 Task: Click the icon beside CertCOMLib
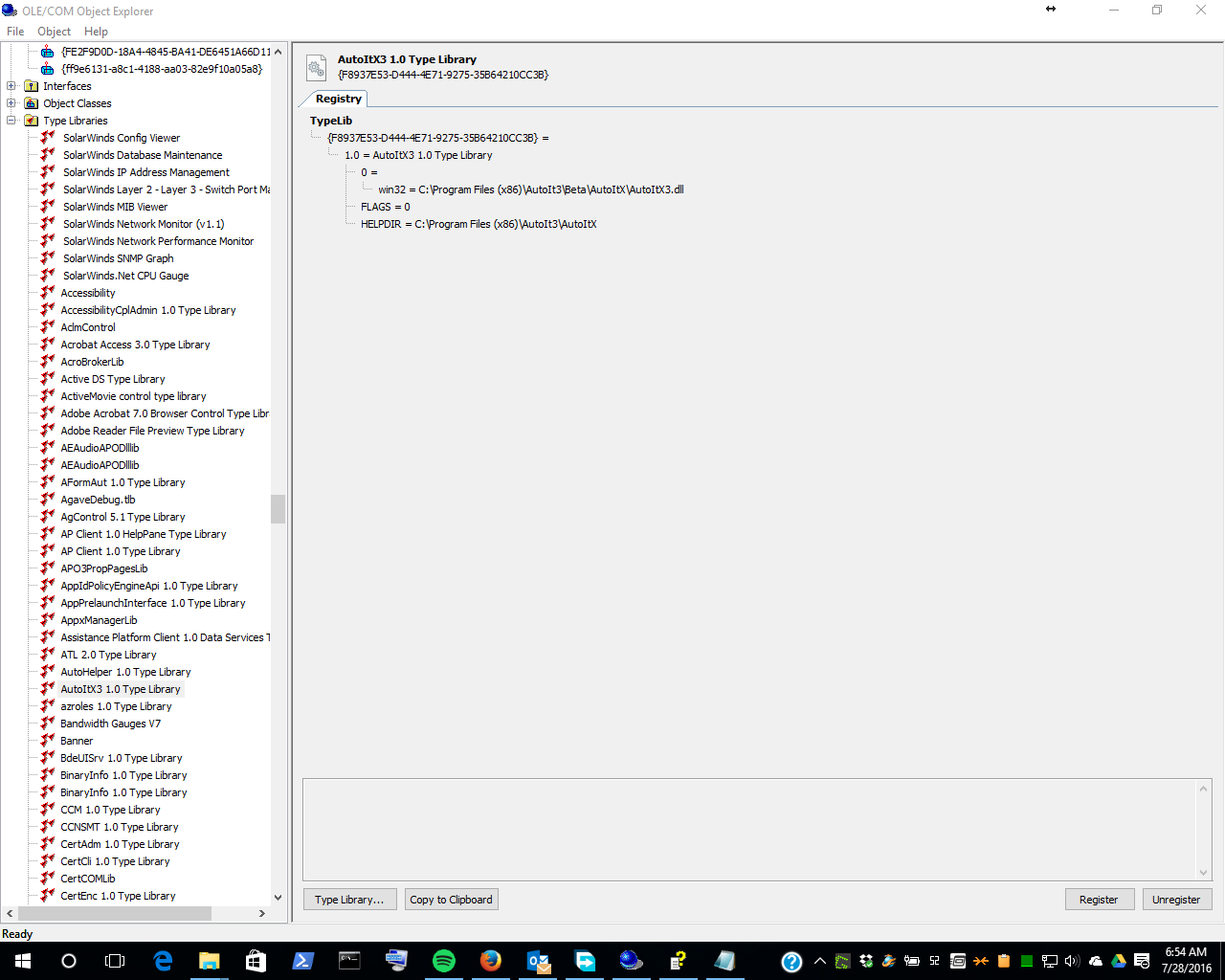click(x=47, y=879)
